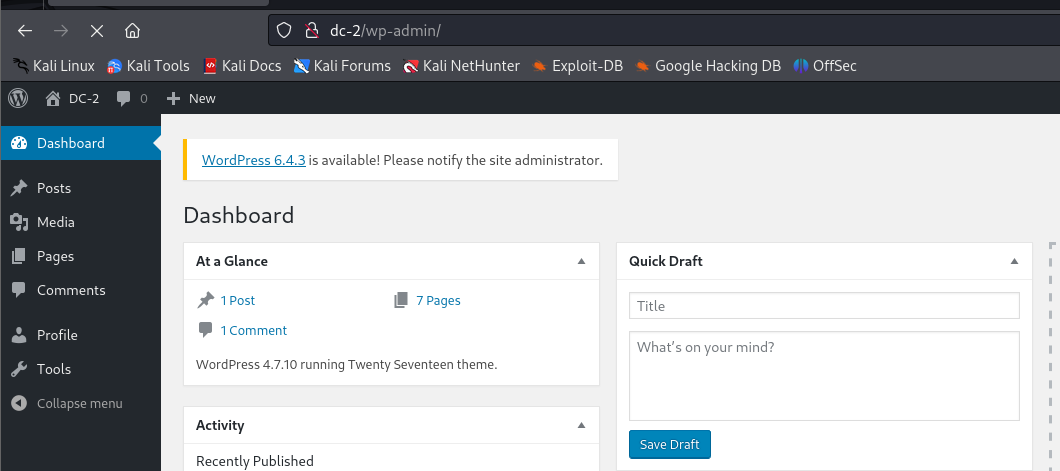The image size is (1060, 471).
Task: Click the Posts pushpin icon in sidebar
Action: pos(19,189)
